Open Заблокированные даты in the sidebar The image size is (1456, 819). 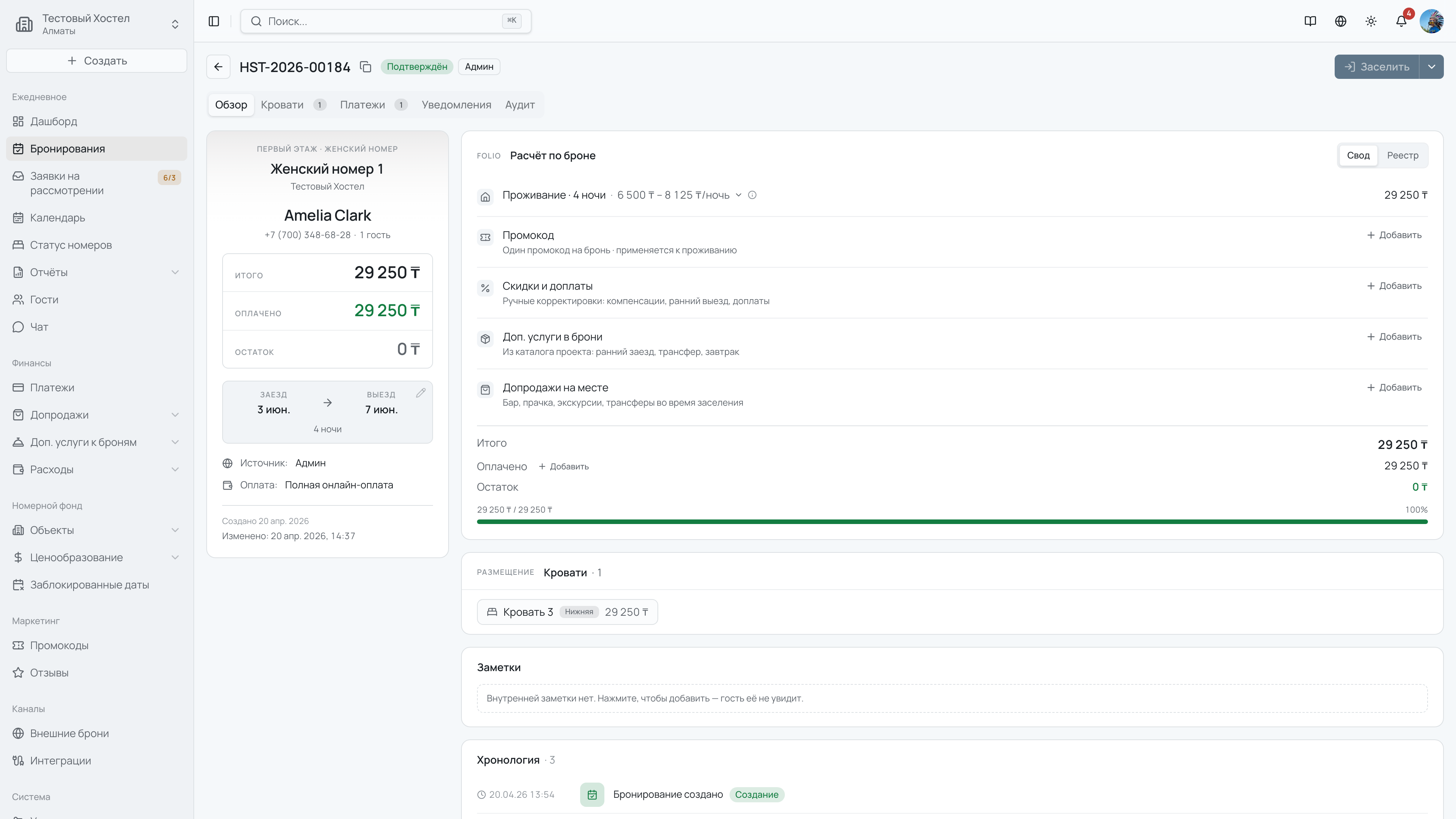click(97, 584)
